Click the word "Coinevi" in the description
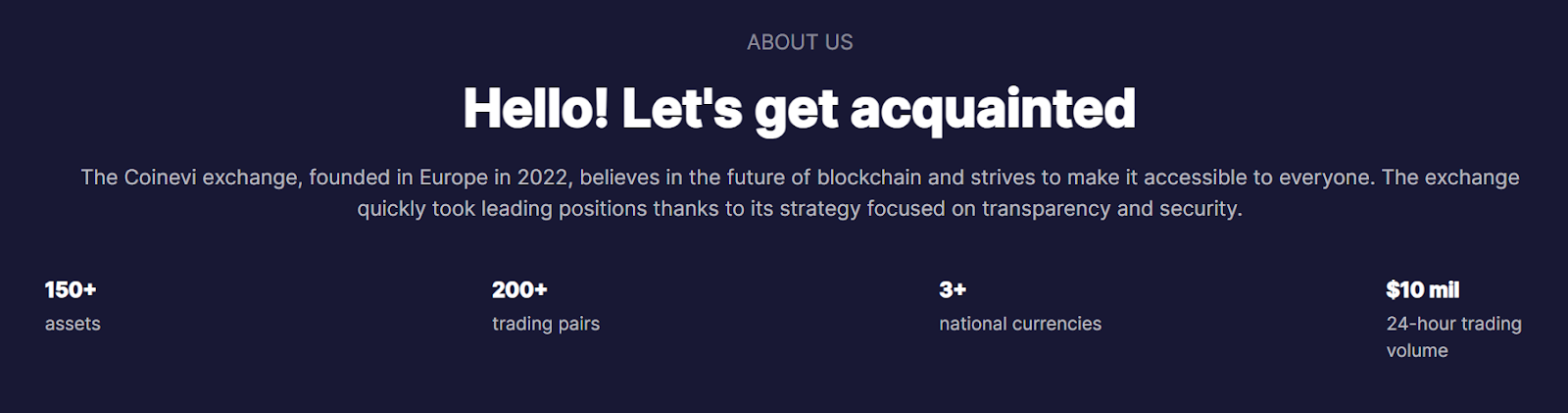The width and height of the screenshot is (1568, 413). coord(160,178)
